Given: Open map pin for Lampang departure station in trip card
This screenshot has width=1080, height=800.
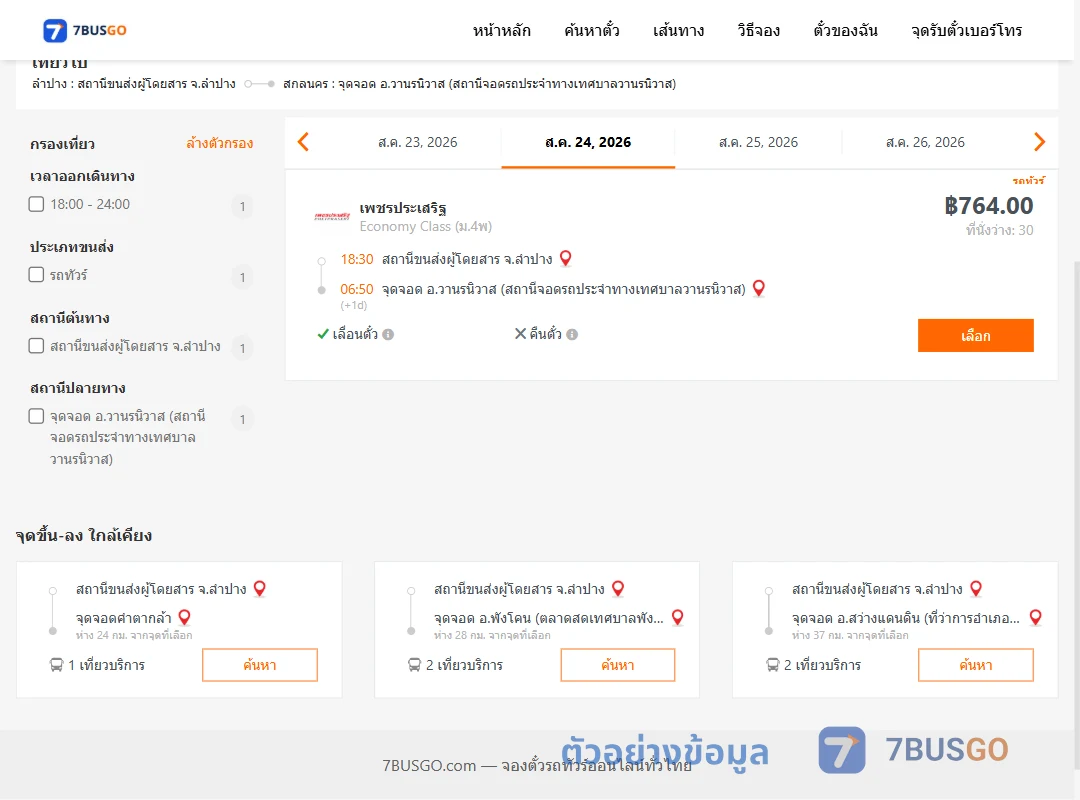Looking at the screenshot, I should coord(565,258).
